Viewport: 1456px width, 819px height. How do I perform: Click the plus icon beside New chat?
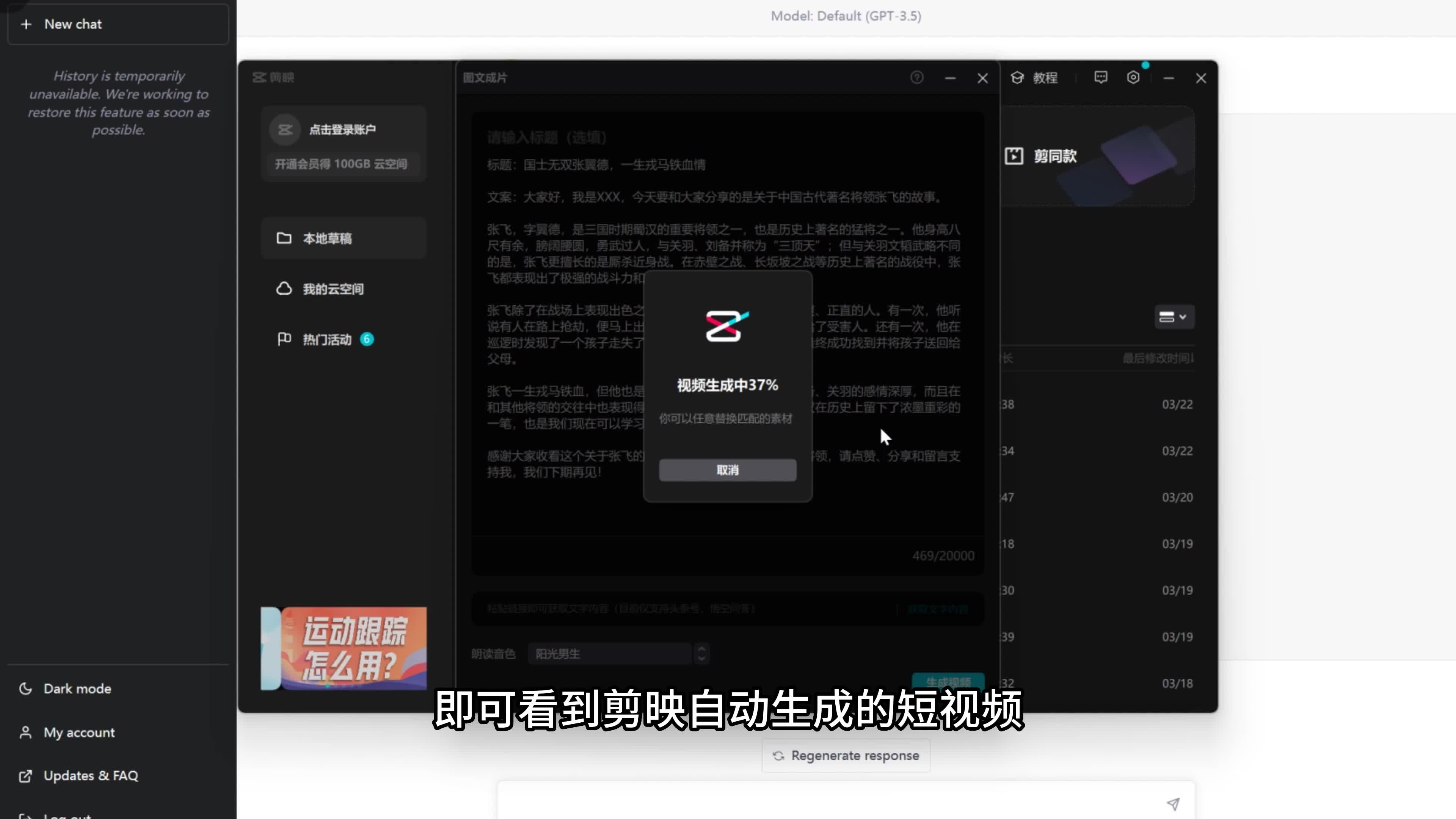(26, 24)
